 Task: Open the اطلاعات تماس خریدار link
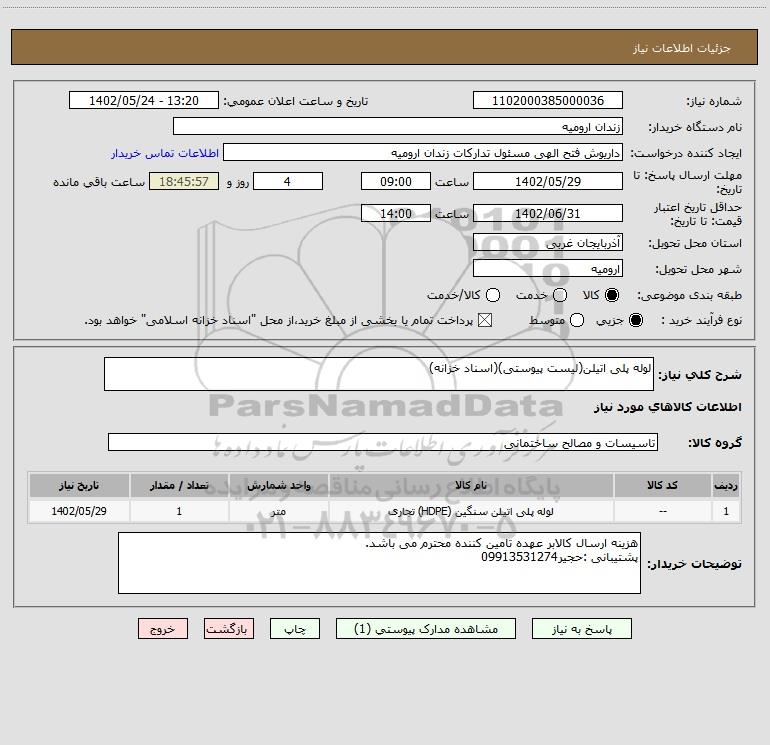(x=165, y=153)
